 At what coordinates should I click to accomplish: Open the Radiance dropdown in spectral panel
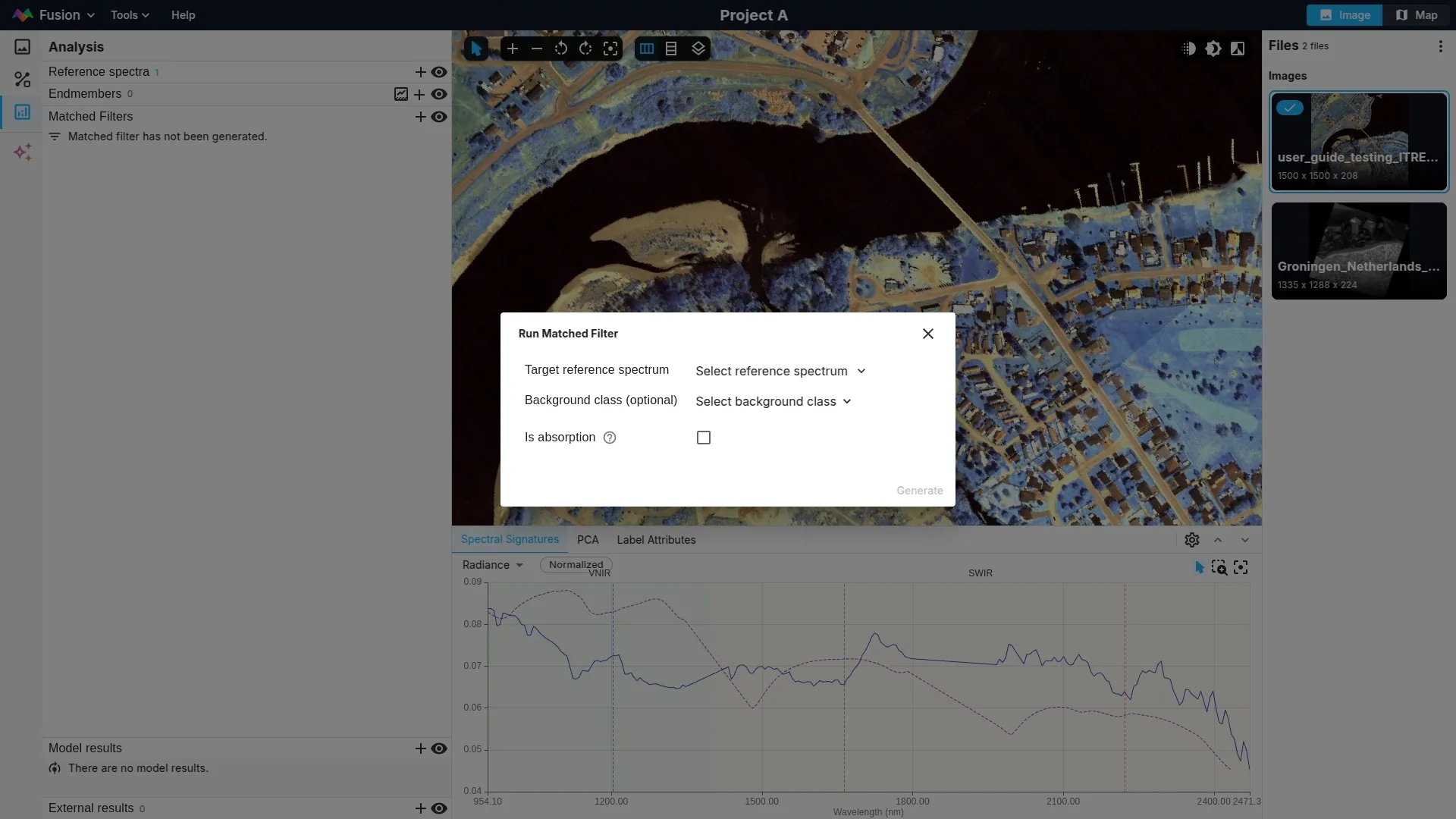tap(493, 566)
